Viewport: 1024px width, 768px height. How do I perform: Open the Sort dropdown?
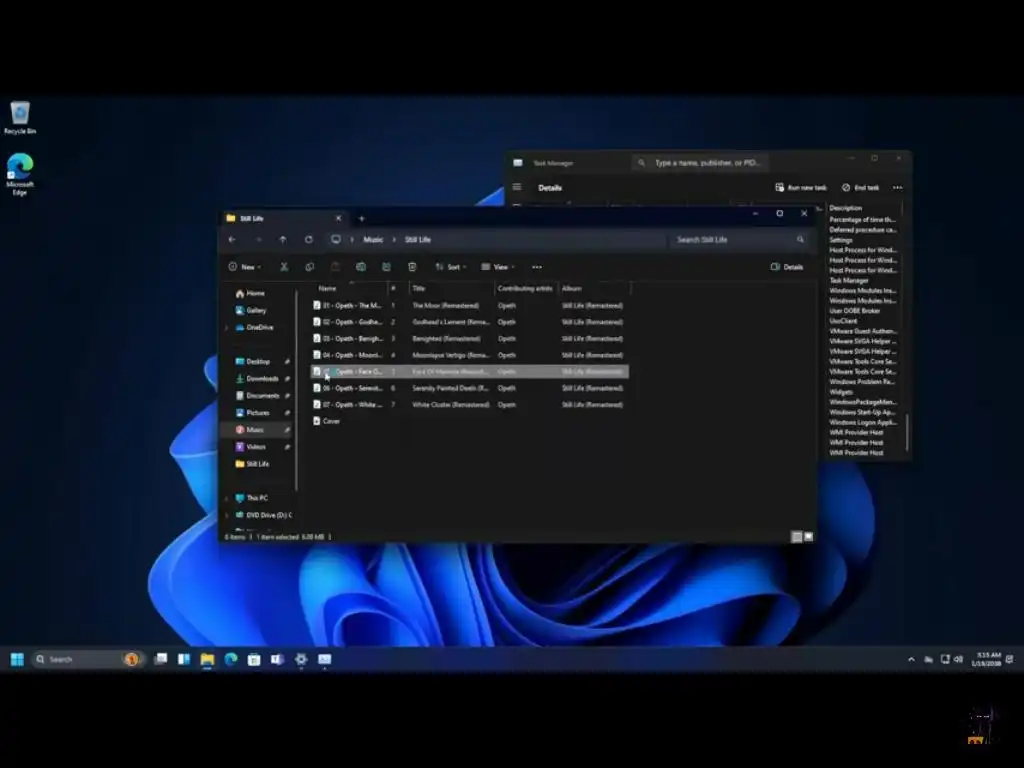451,267
